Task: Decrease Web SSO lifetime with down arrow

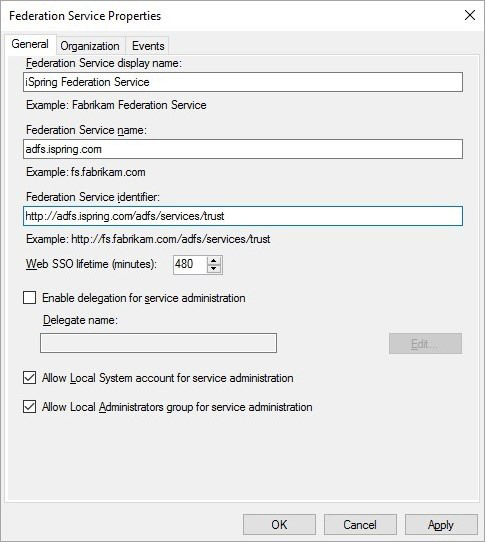Action: point(214,269)
